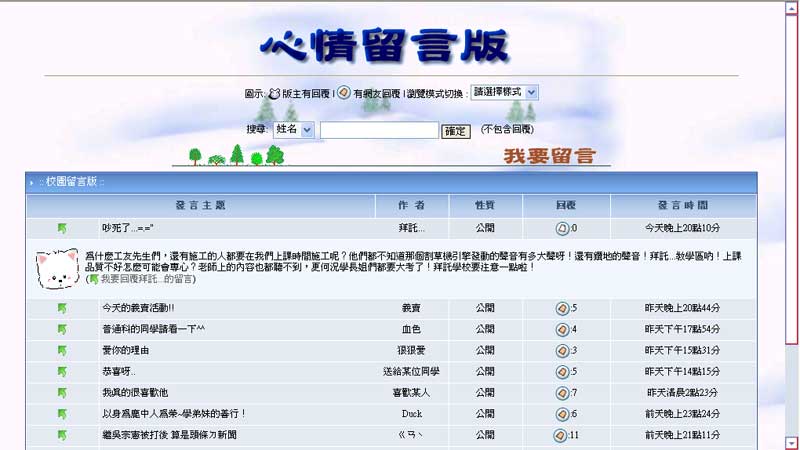
Task: Click the 確定 search button
Action: [x=455, y=131]
